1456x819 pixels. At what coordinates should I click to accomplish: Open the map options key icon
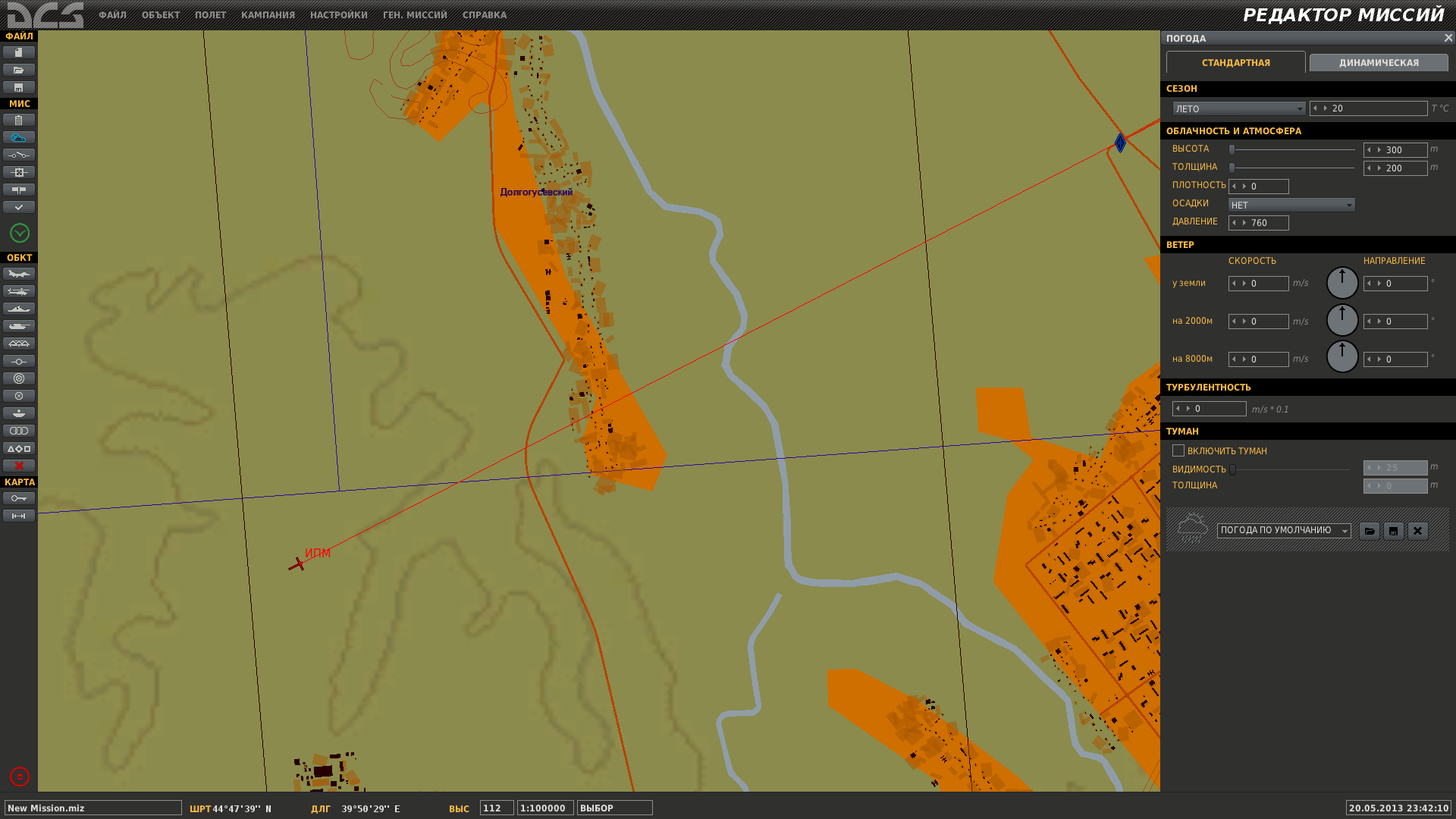tap(19, 498)
